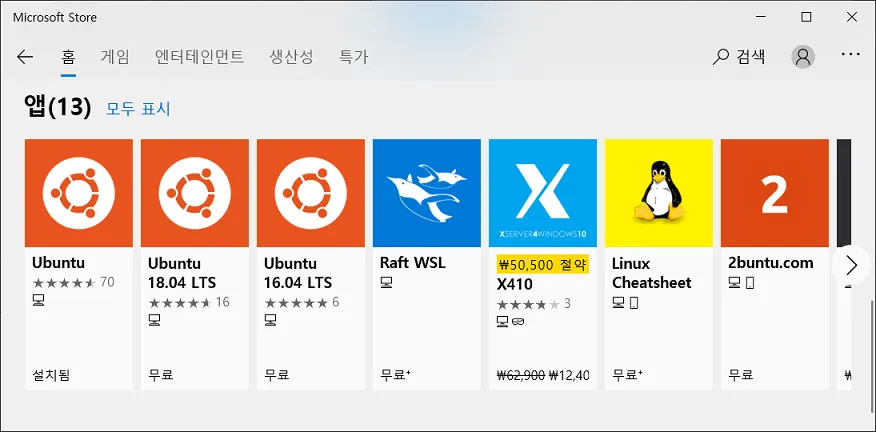Click the Ubuntu 16.04 LTS title text

coord(298,273)
